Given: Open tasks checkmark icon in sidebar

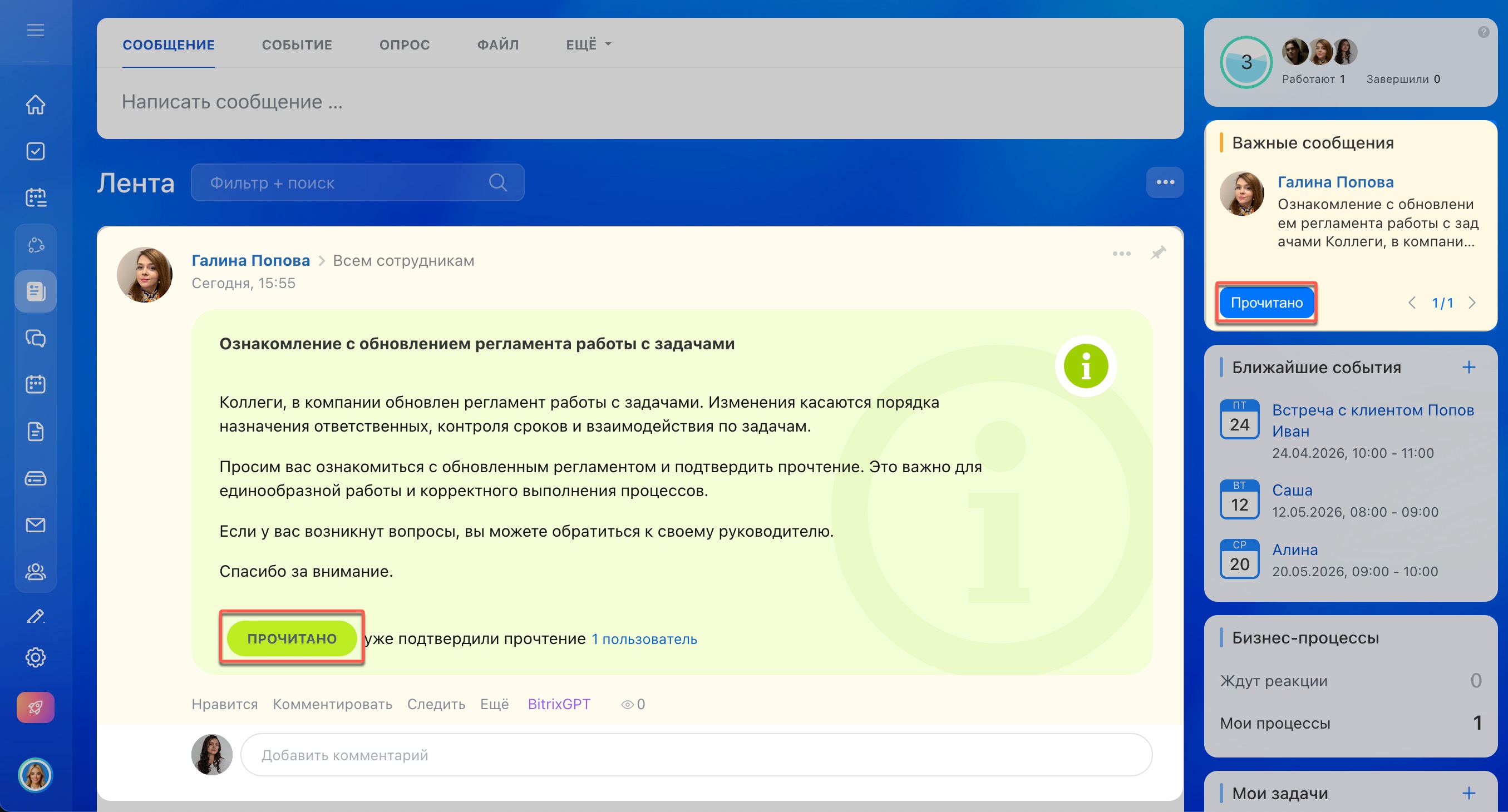Looking at the screenshot, I should coord(35,151).
